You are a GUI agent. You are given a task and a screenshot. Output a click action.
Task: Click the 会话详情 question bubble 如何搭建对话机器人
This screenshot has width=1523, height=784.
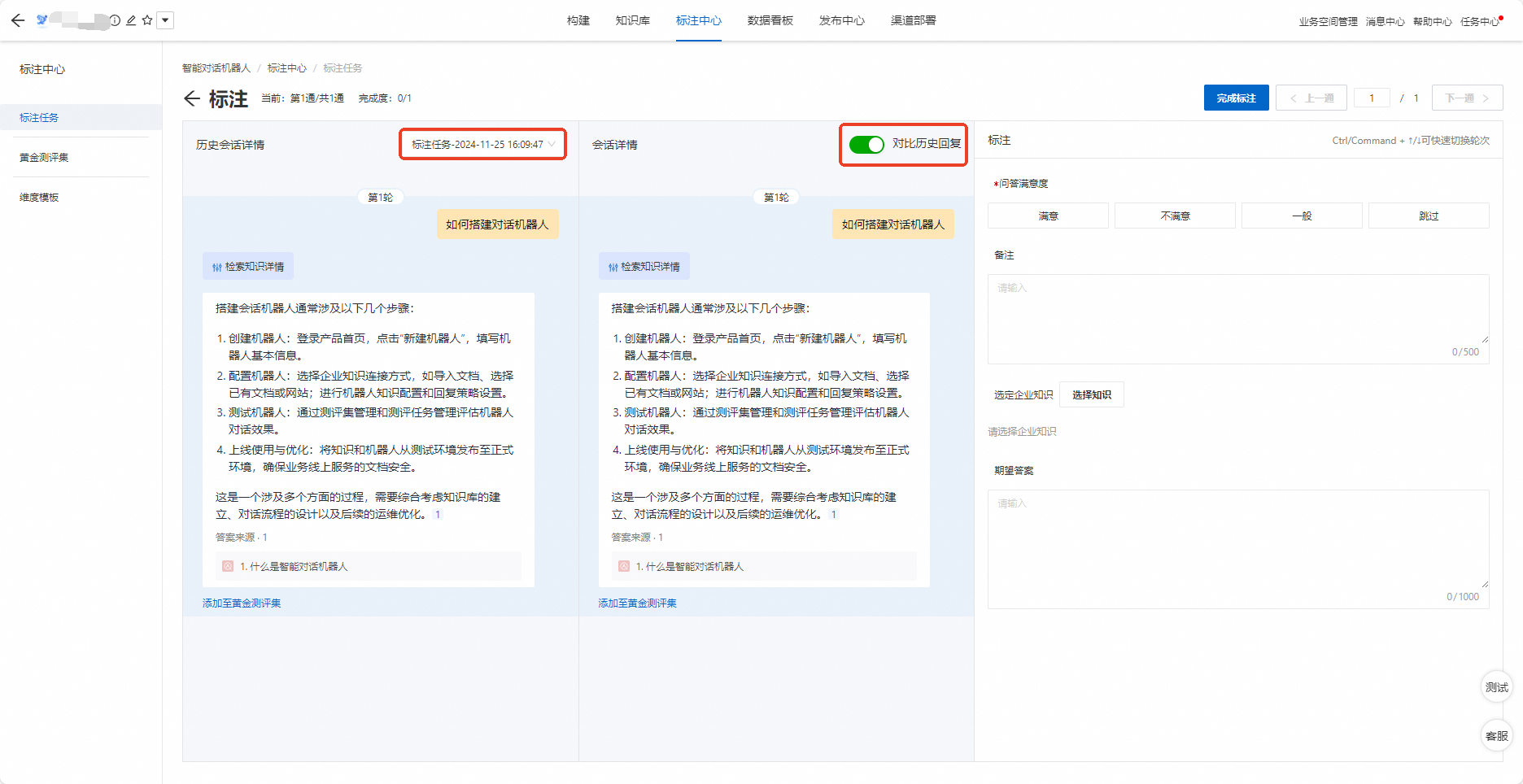[x=893, y=224]
